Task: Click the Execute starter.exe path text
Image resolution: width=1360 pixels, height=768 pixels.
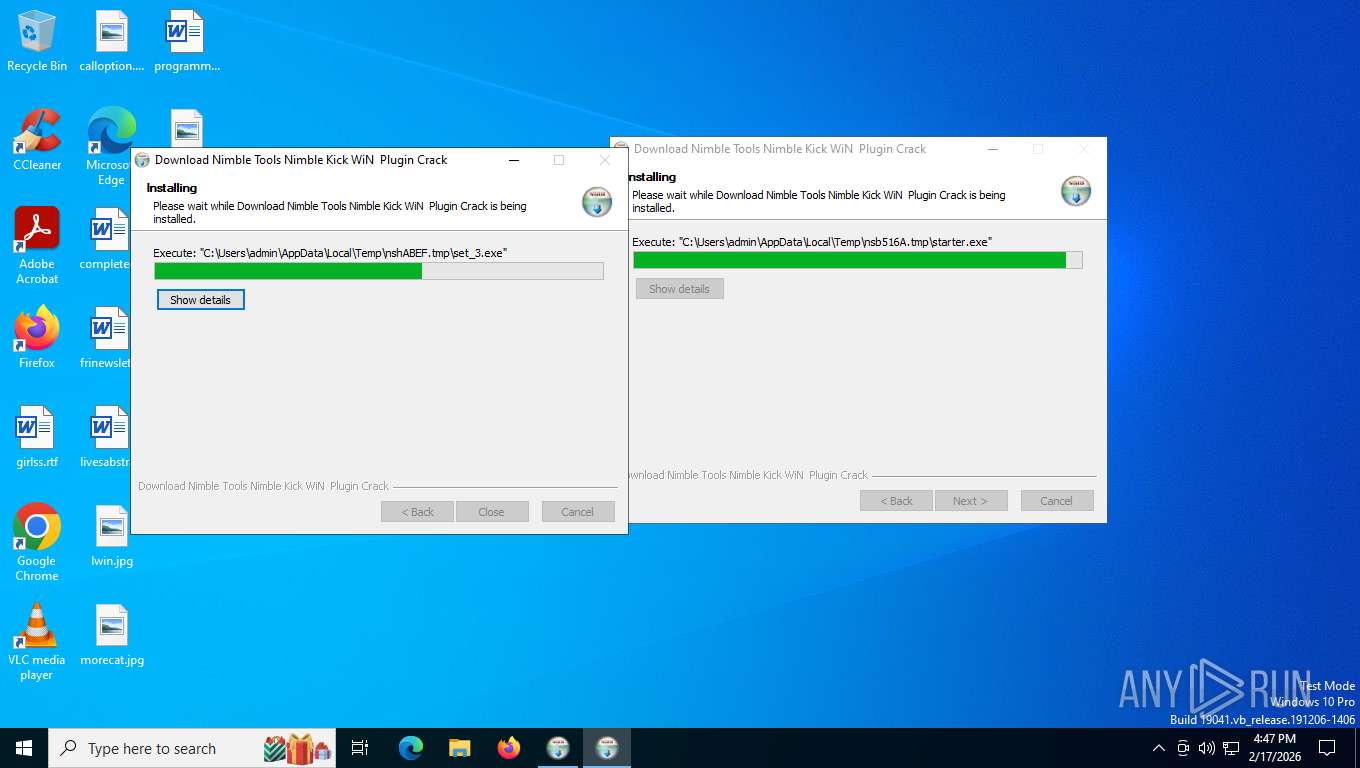Action: pos(812,242)
